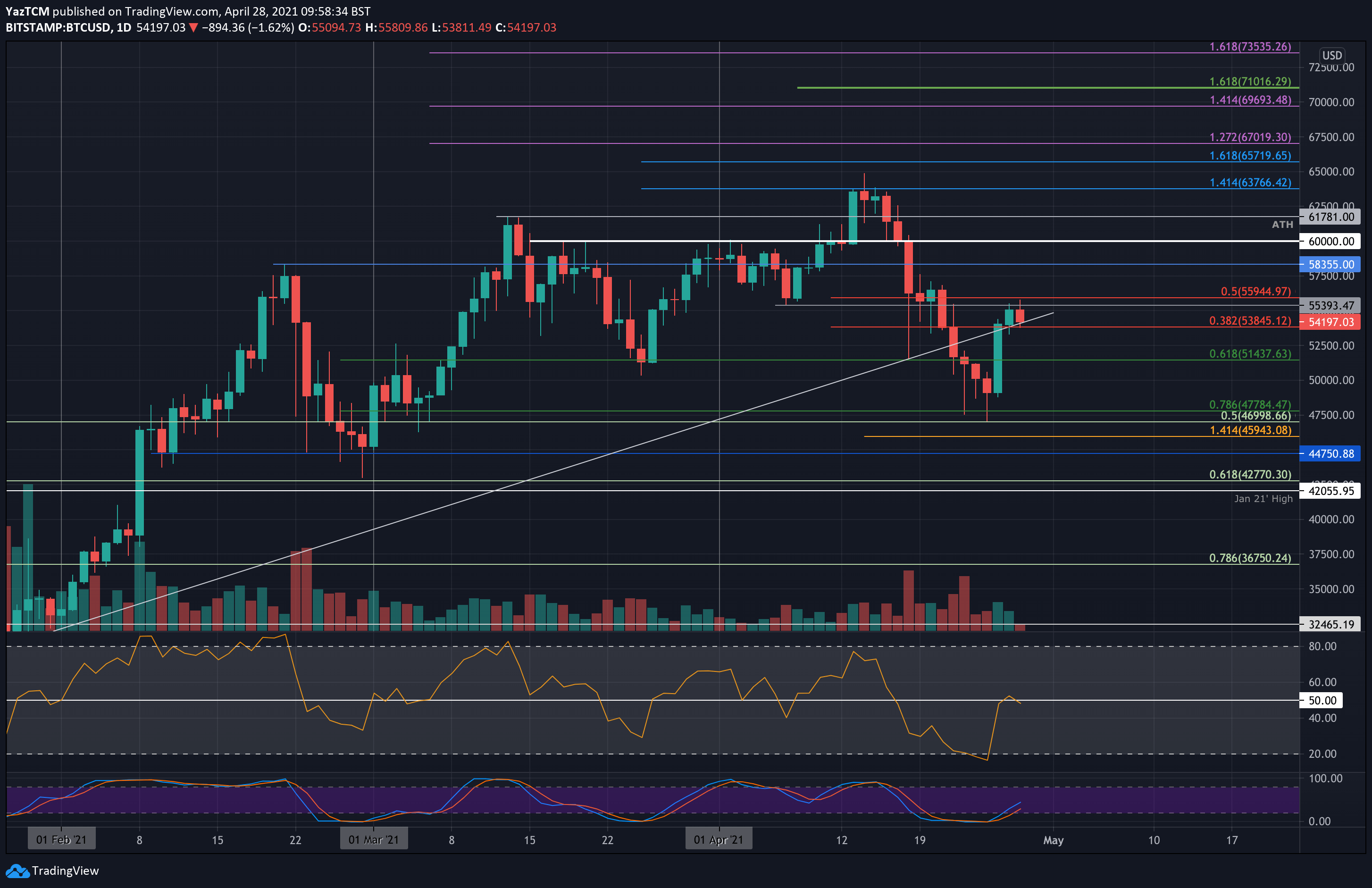Click the 35000.00 price scale value
Viewport: 1372px width, 888px height.
1331,589
